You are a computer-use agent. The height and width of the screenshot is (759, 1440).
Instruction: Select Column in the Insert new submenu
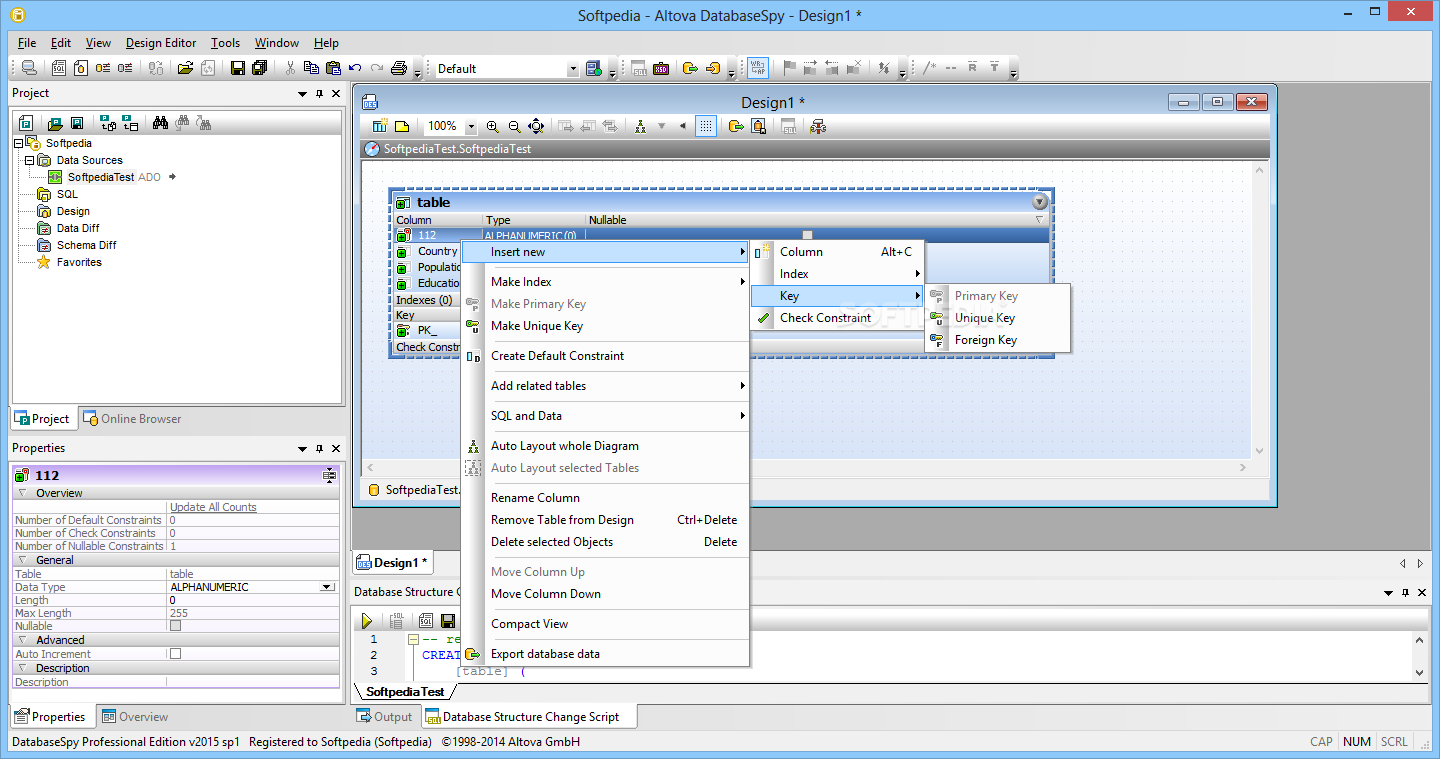(x=838, y=252)
